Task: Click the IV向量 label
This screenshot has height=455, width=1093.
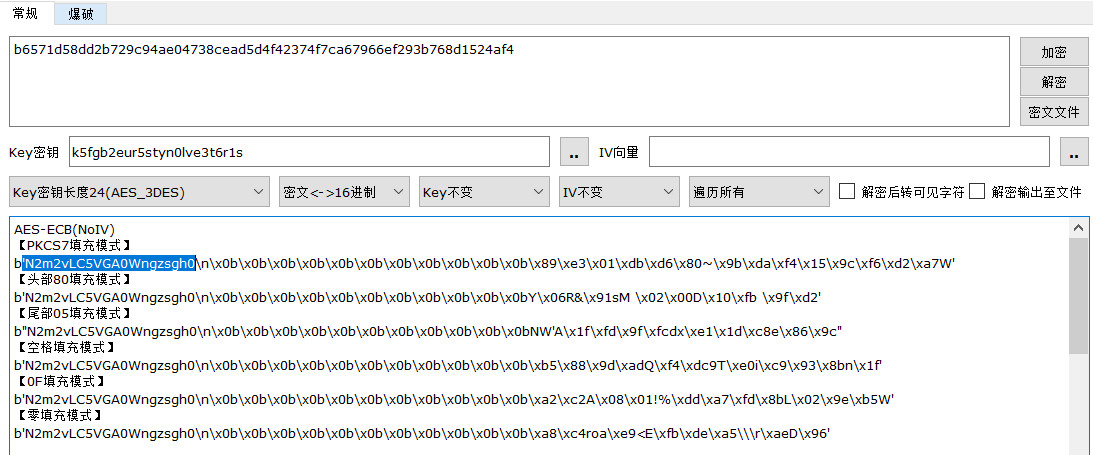Action: tap(619, 152)
